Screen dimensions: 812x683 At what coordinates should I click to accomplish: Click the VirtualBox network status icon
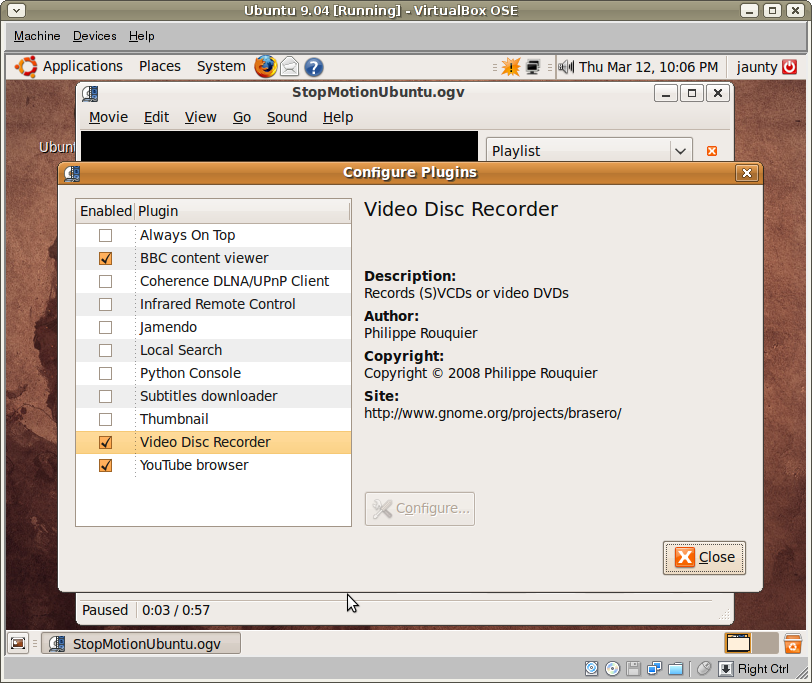tap(655, 669)
